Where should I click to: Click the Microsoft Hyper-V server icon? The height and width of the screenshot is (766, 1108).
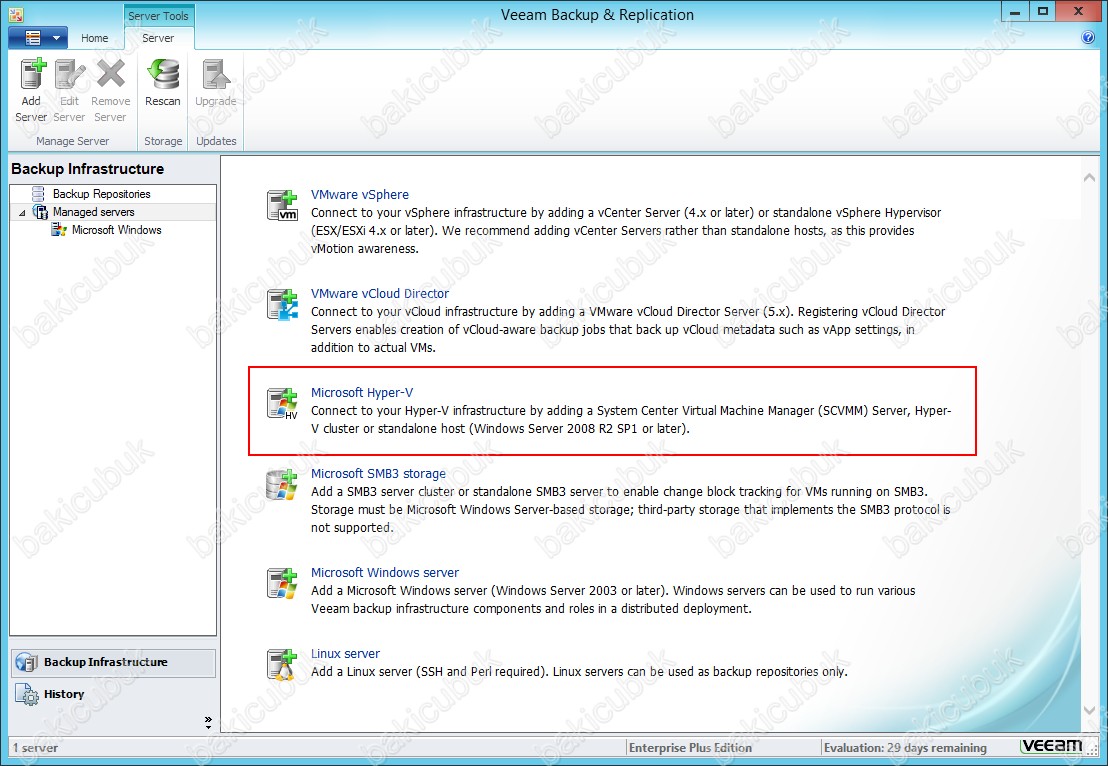(x=282, y=403)
